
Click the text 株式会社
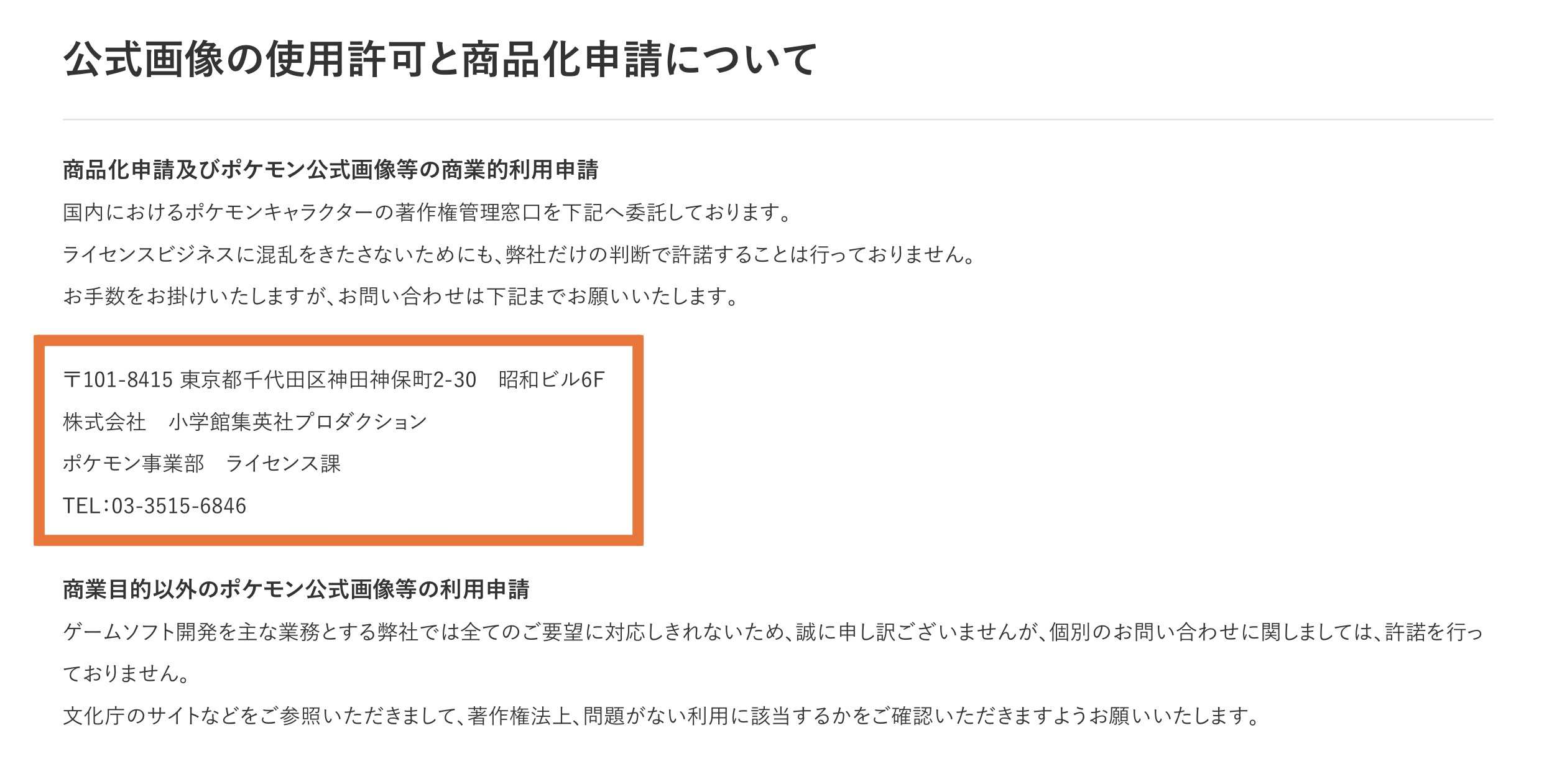[104, 422]
